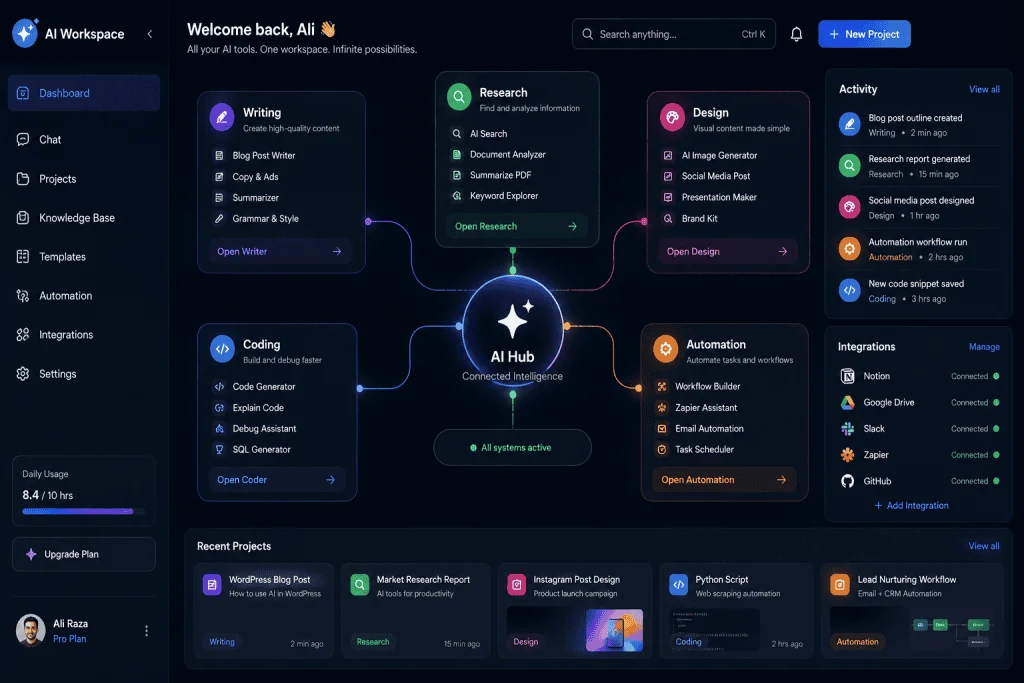
Task: Click the Writing card pen icon
Action: 222,117
